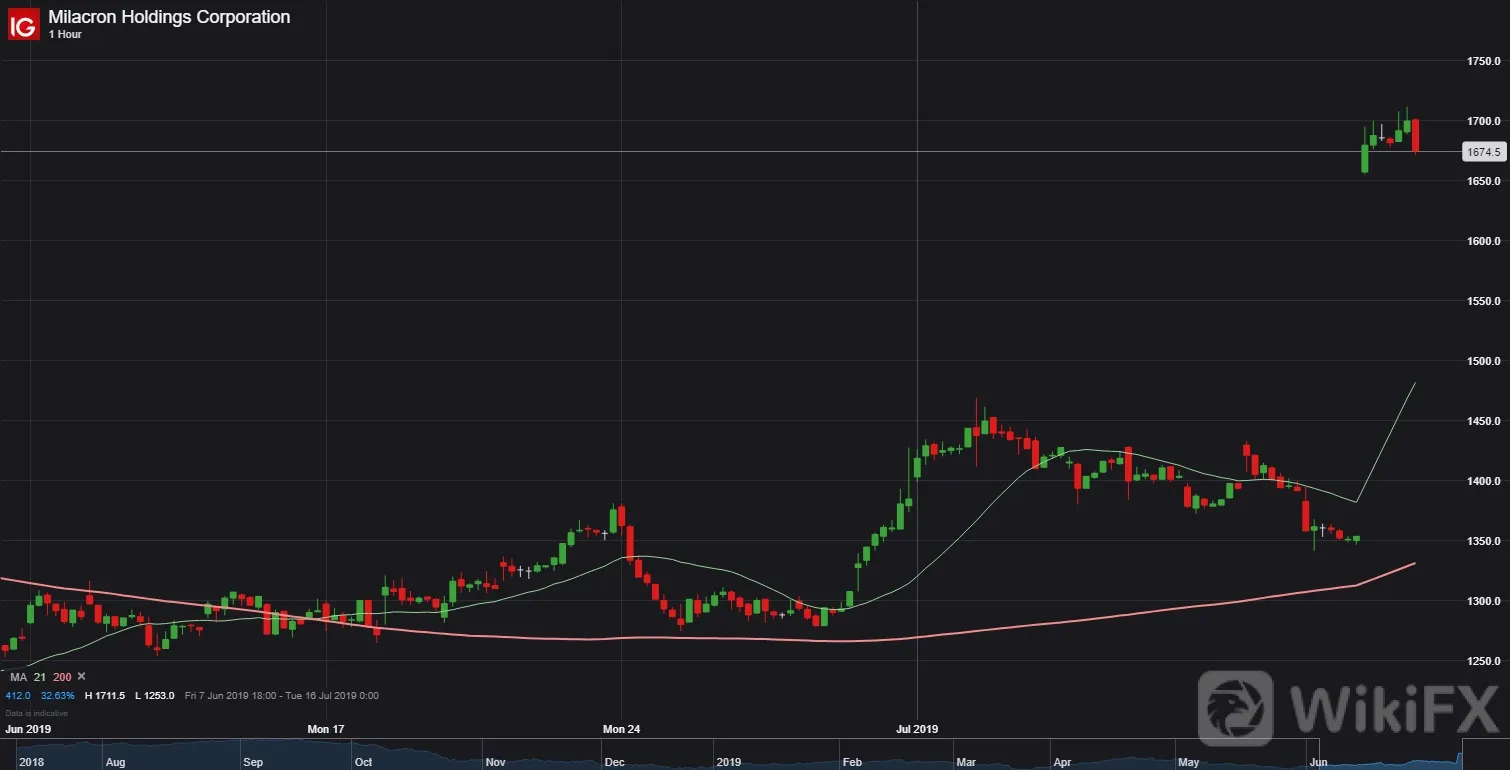Click the 1300.0 price axis label
1510x770 pixels.
pos(1484,602)
